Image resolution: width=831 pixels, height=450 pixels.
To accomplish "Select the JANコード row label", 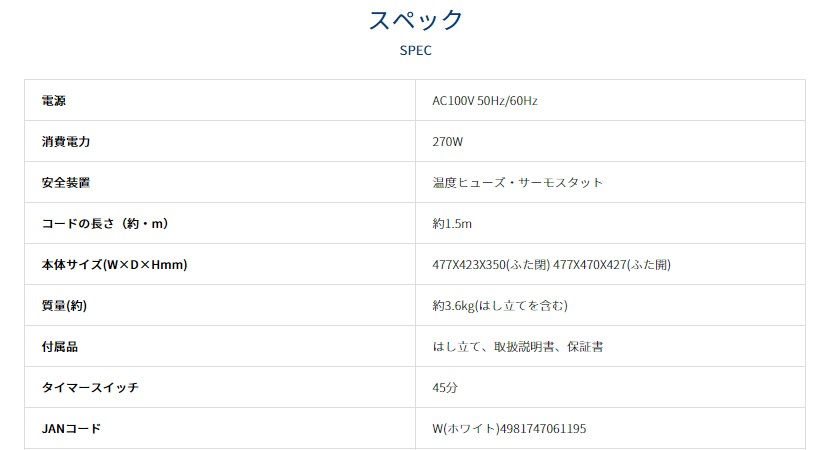I will coord(71,428).
